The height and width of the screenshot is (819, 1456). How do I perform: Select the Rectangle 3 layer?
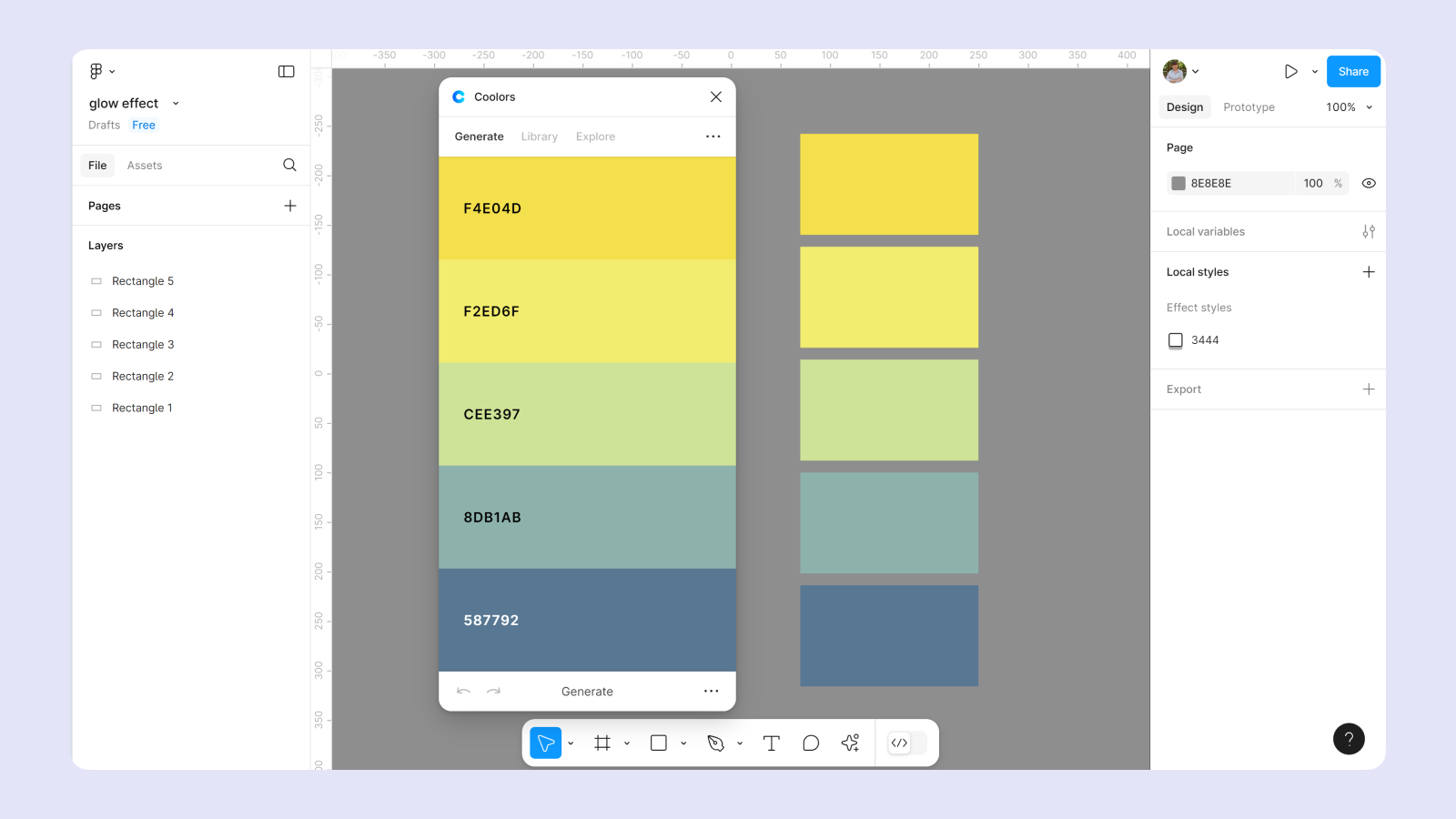click(143, 345)
